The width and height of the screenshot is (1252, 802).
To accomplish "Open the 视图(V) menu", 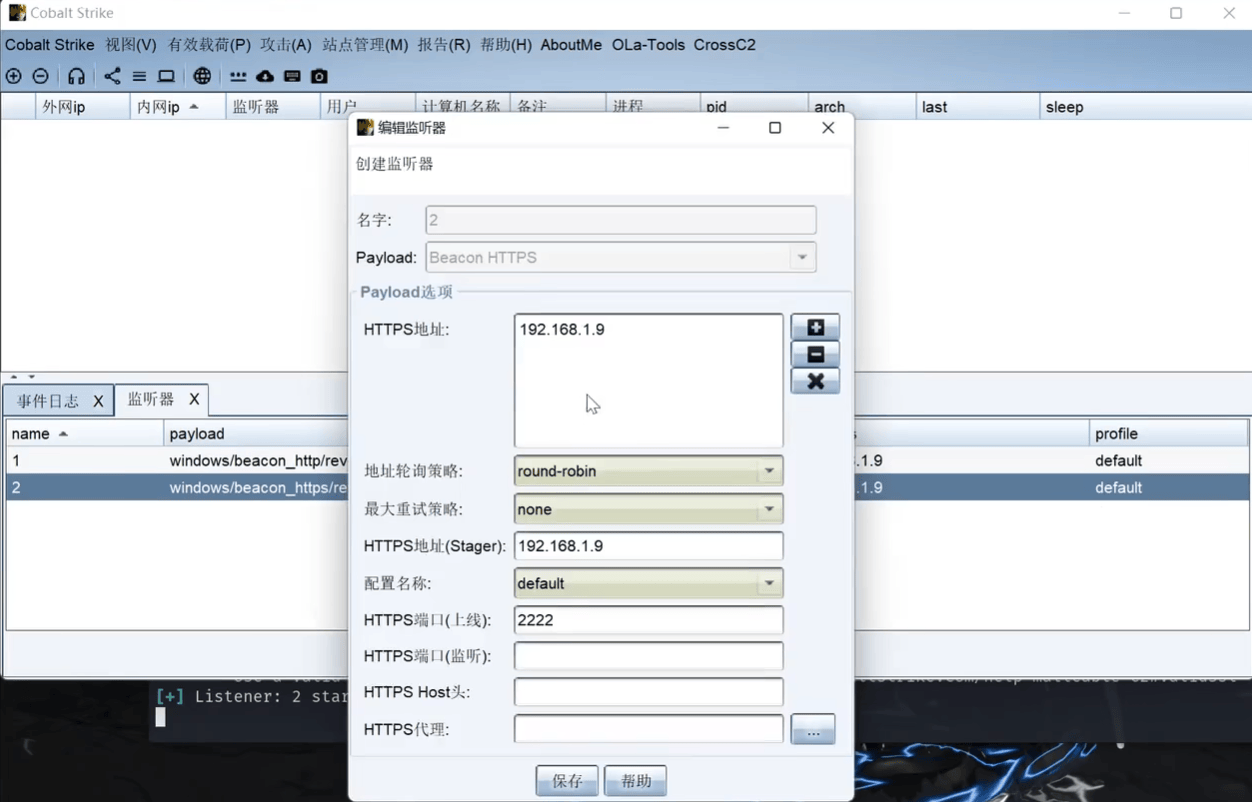I will [x=131, y=45].
